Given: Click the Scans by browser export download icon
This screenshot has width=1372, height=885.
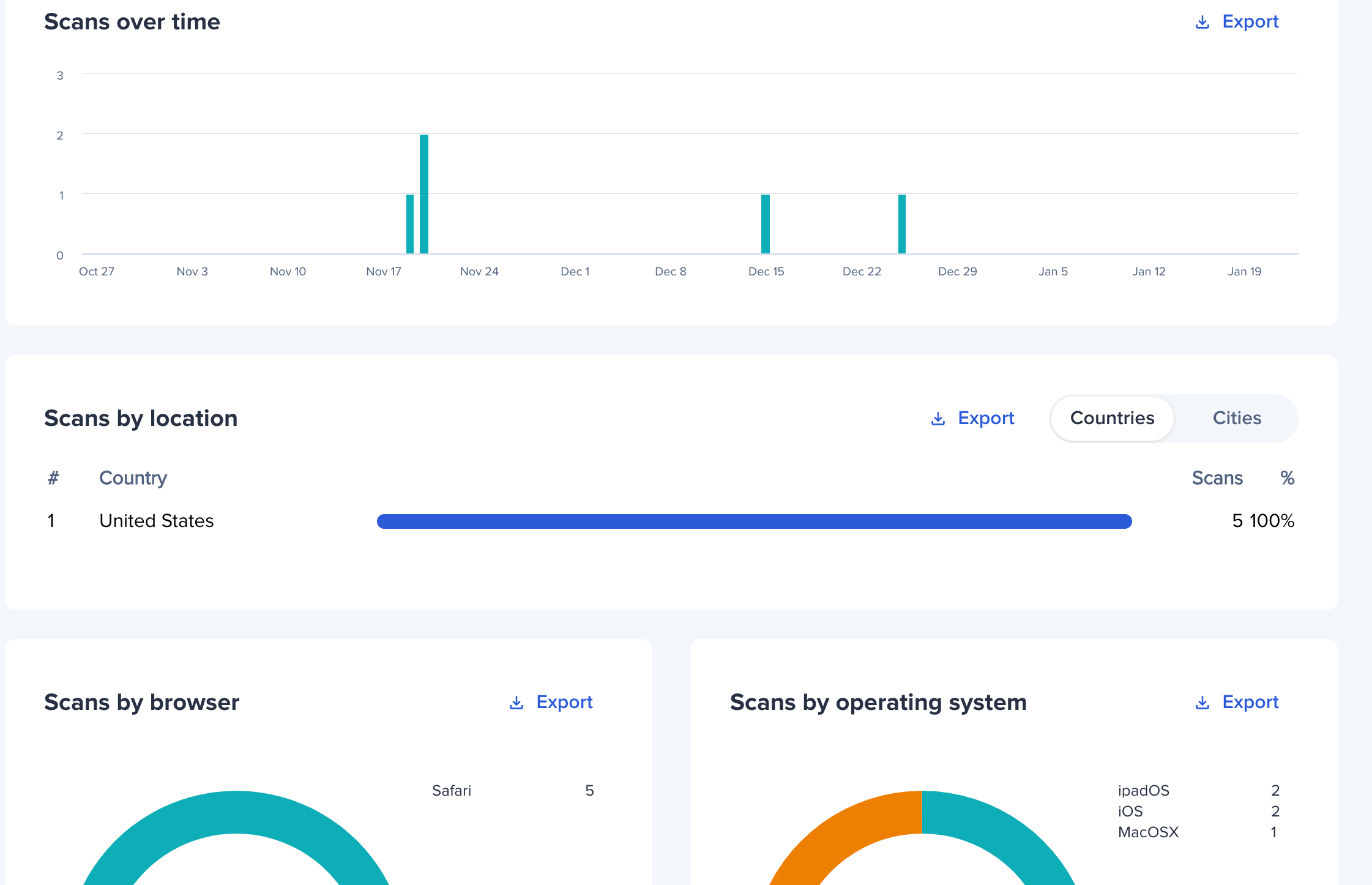Looking at the screenshot, I should click(x=516, y=703).
